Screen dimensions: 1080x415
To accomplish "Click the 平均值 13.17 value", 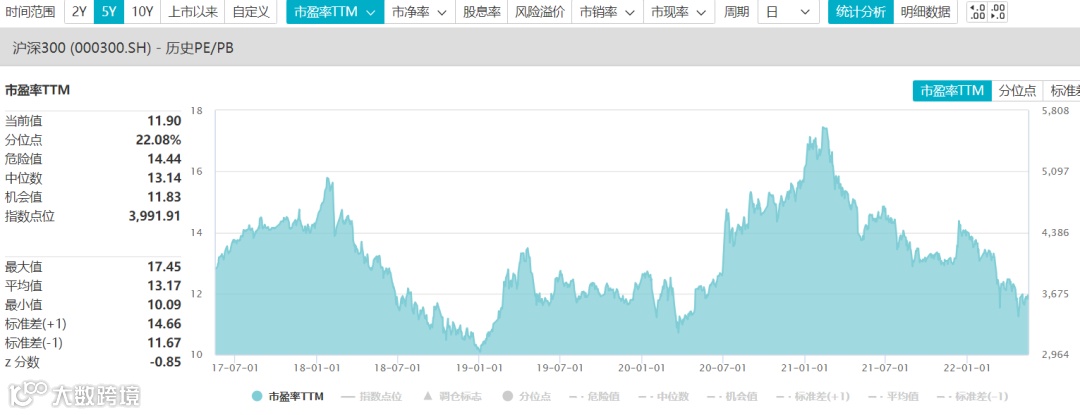I will (x=164, y=286).
